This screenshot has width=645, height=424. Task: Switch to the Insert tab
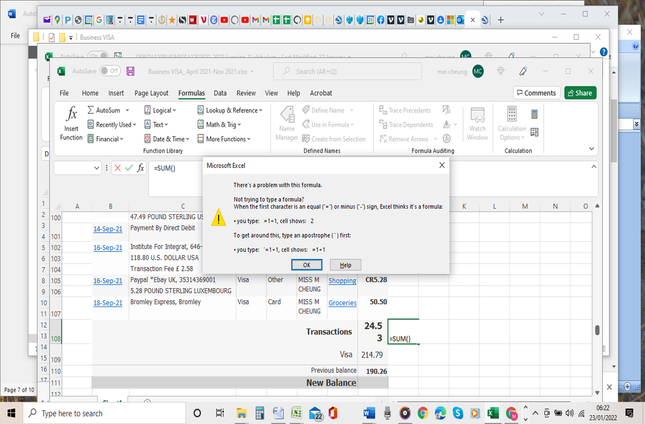pos(116,93)
